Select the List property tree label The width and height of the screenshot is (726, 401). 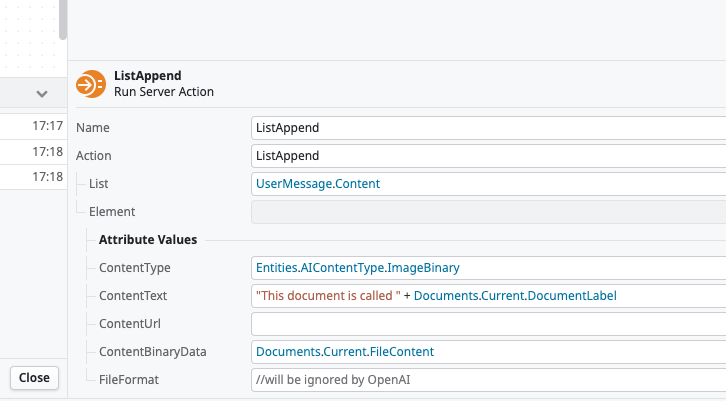[x=99, y=184]
